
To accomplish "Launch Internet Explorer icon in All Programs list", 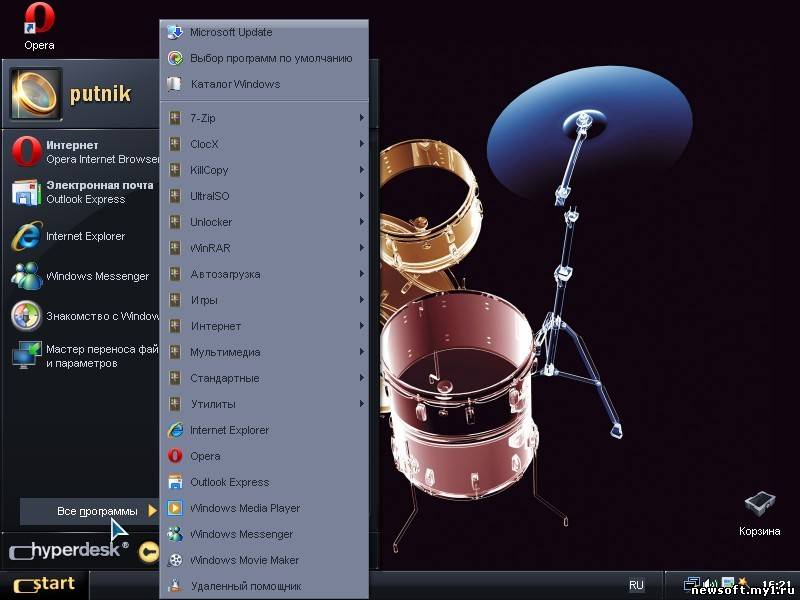I will [x=175, y=430].
